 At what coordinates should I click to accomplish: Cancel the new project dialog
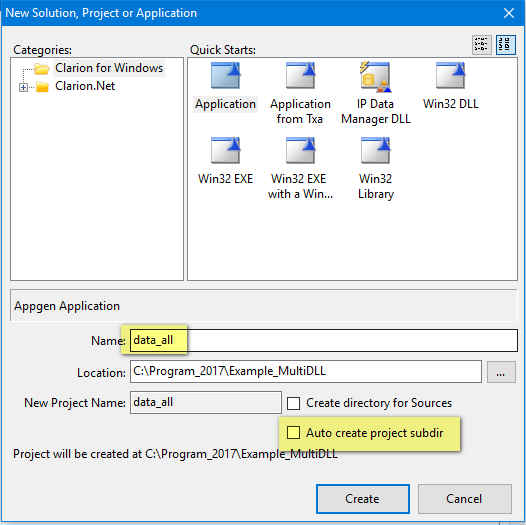point(465,499)
